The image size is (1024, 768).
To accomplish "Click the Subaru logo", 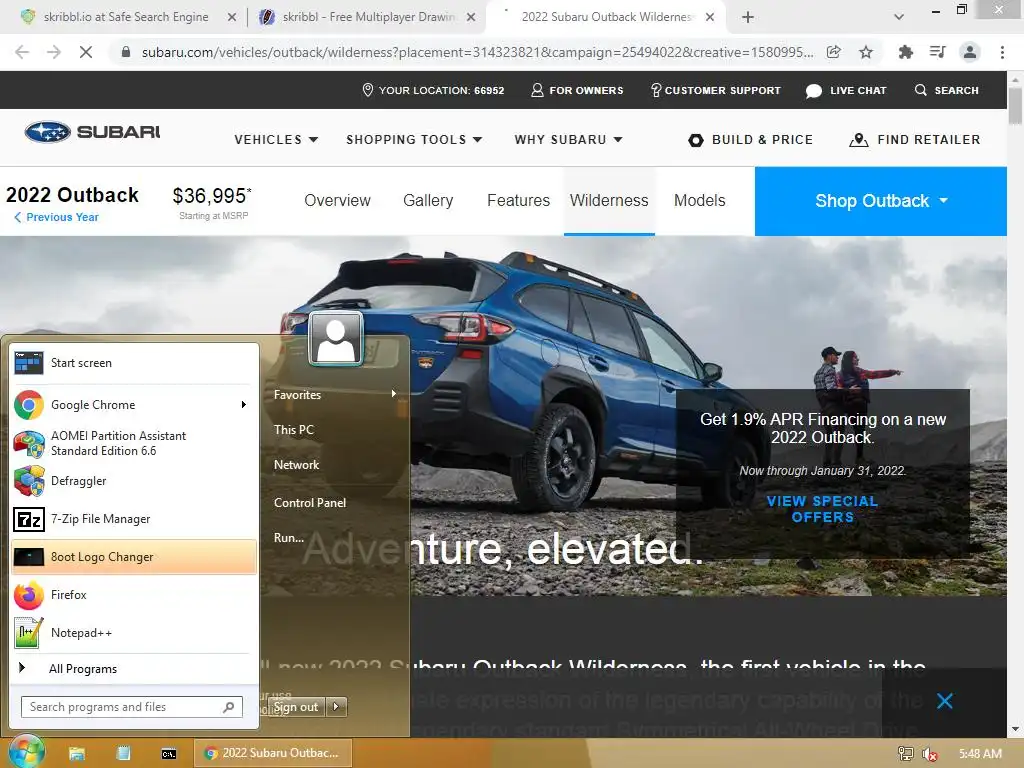I will click(x=92, y=132).
